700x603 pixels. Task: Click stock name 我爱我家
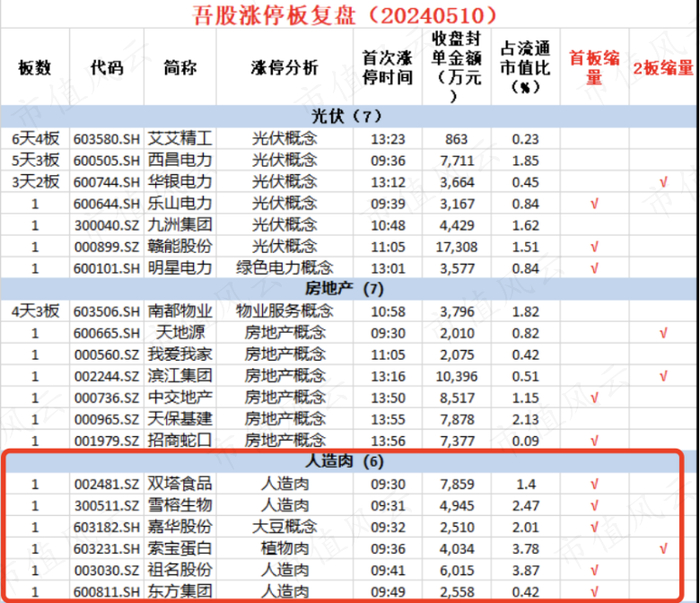coord(180,354)
